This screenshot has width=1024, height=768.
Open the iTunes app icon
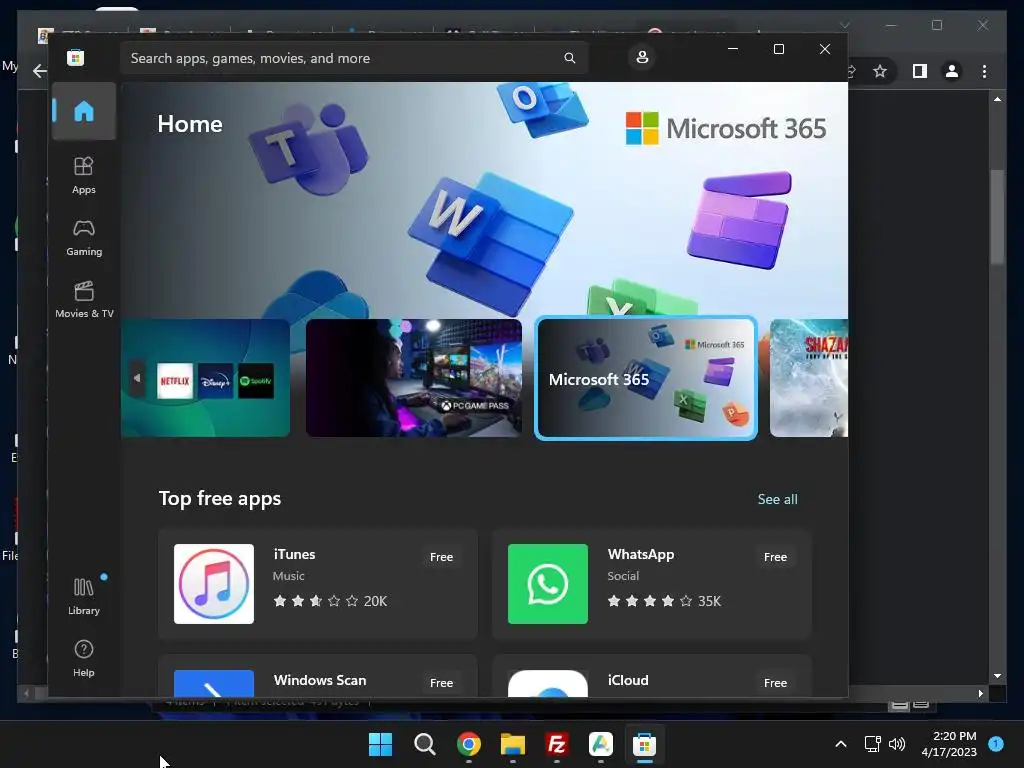[214, 584]
